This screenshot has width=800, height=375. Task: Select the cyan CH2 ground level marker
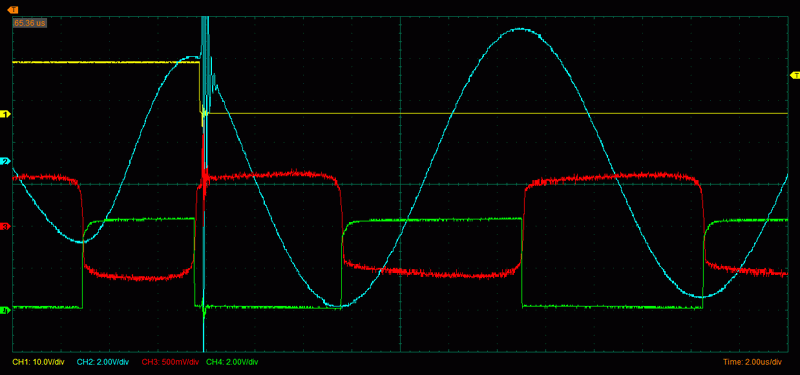coord(6,162)
